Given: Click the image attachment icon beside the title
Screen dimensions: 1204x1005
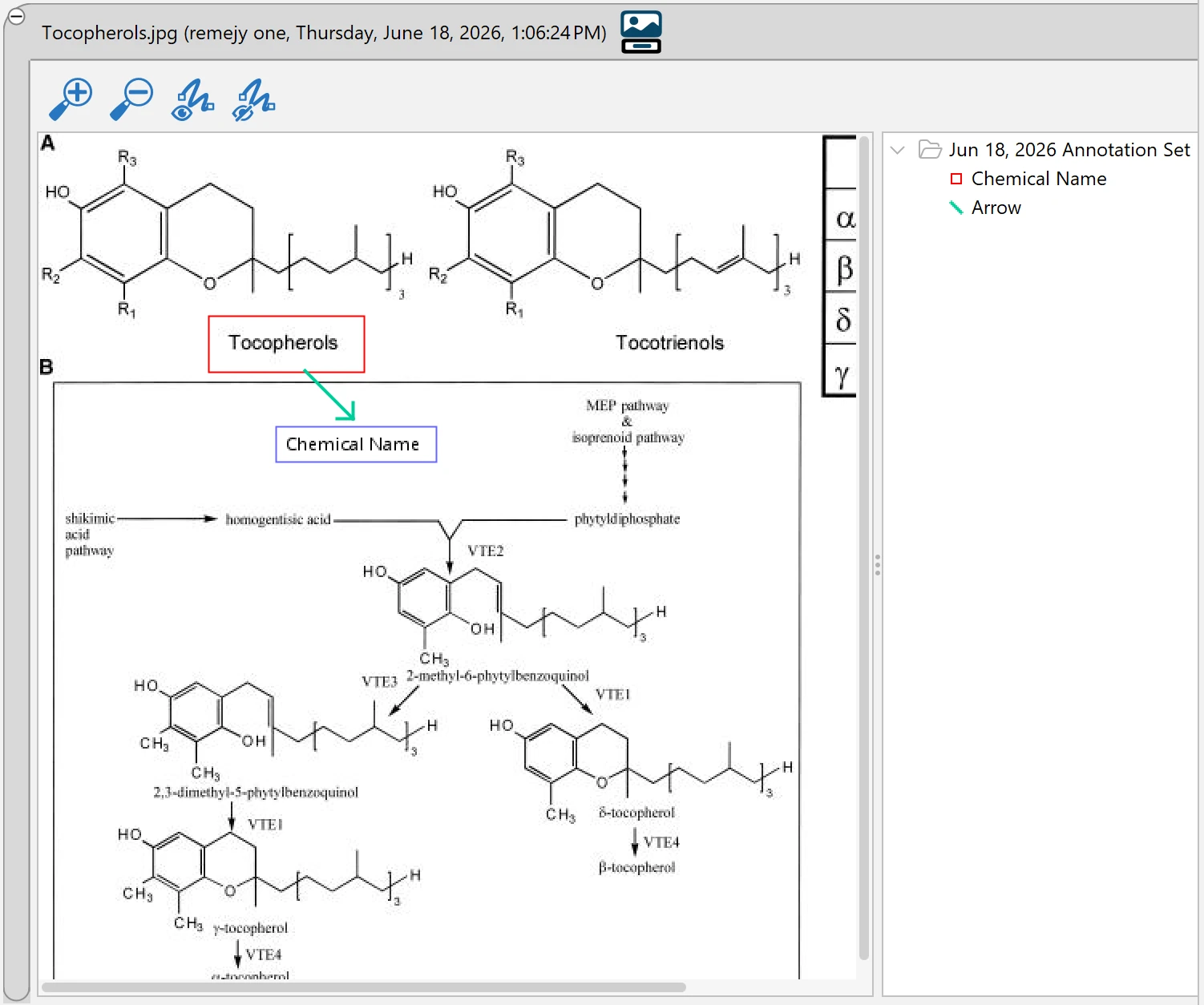Looking at the screenshot, I should (641, 32).
